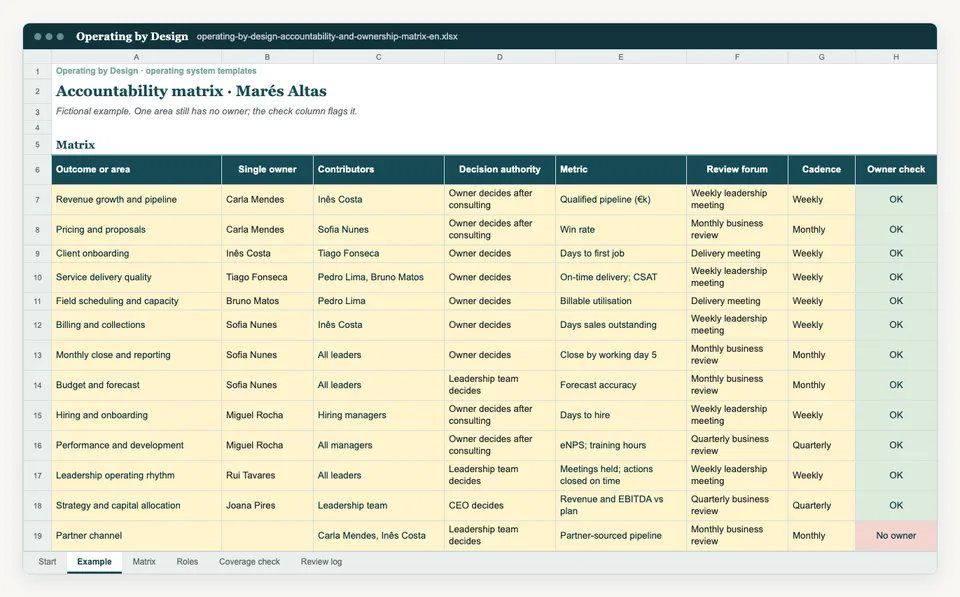Click 'Partner channel' cell
This screenshot has height=597, width=960.
(x=136, y=536)
